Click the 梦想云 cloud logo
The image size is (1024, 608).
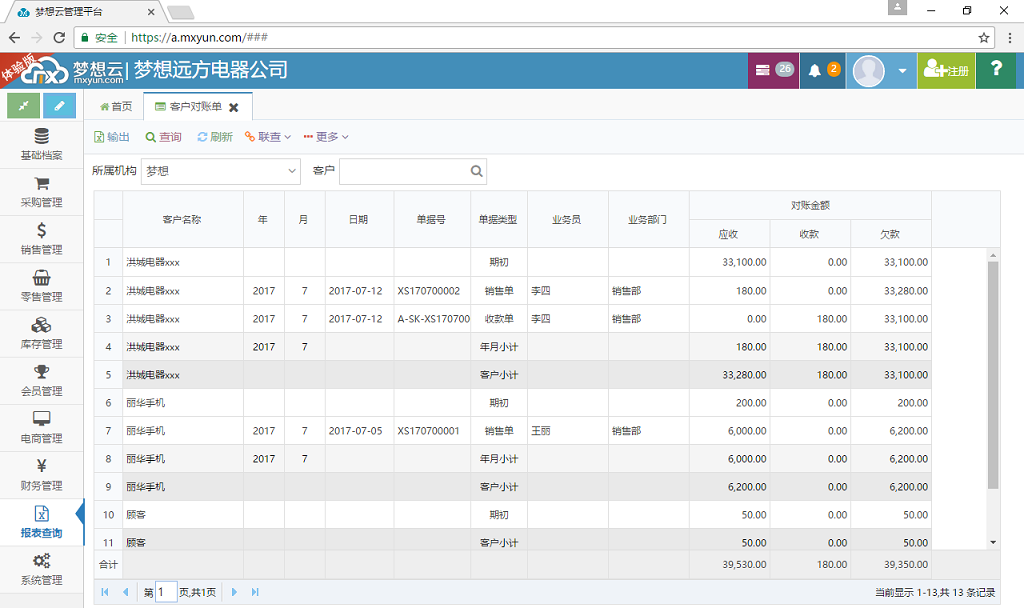(43, 71)
